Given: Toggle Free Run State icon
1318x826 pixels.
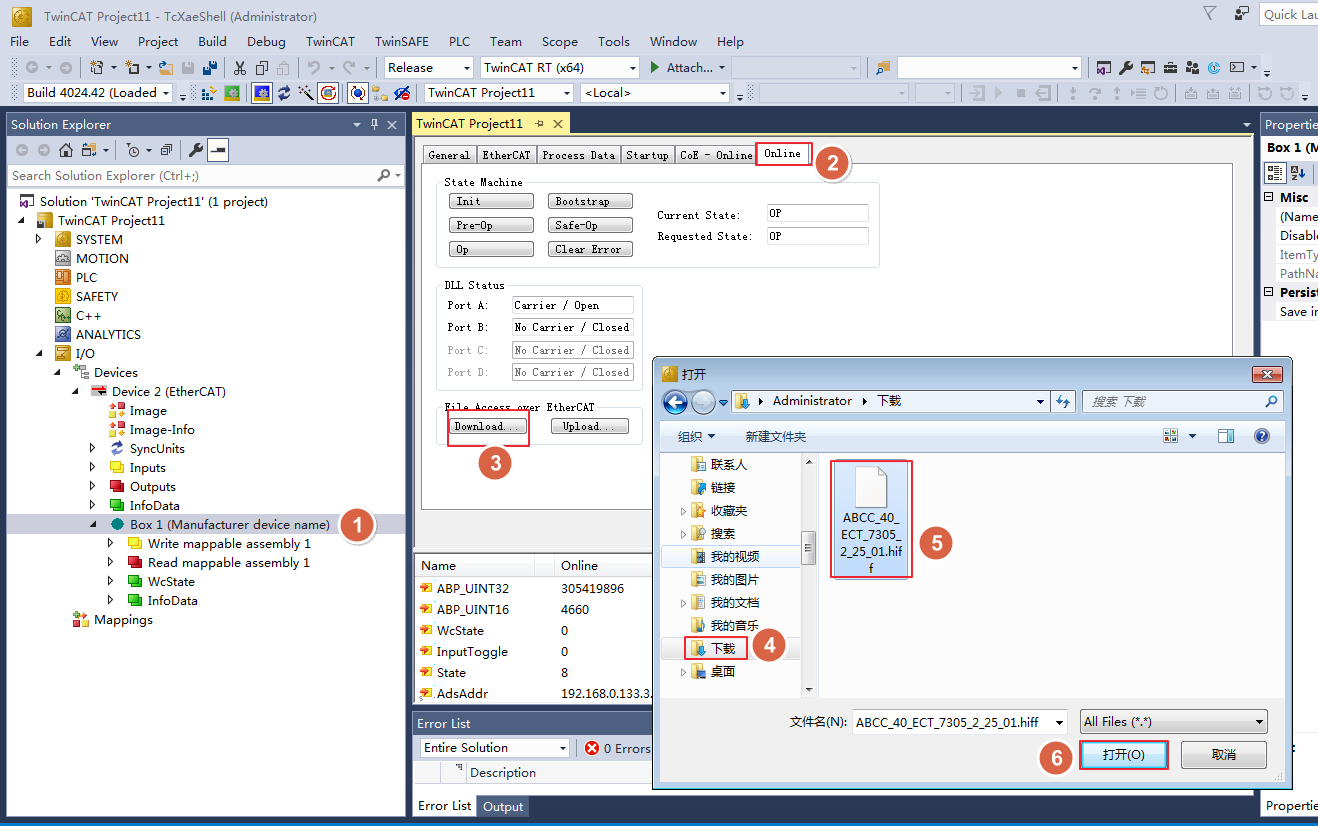Looking at the screenshot, I should pyautogui.click(x=328, y=93).
